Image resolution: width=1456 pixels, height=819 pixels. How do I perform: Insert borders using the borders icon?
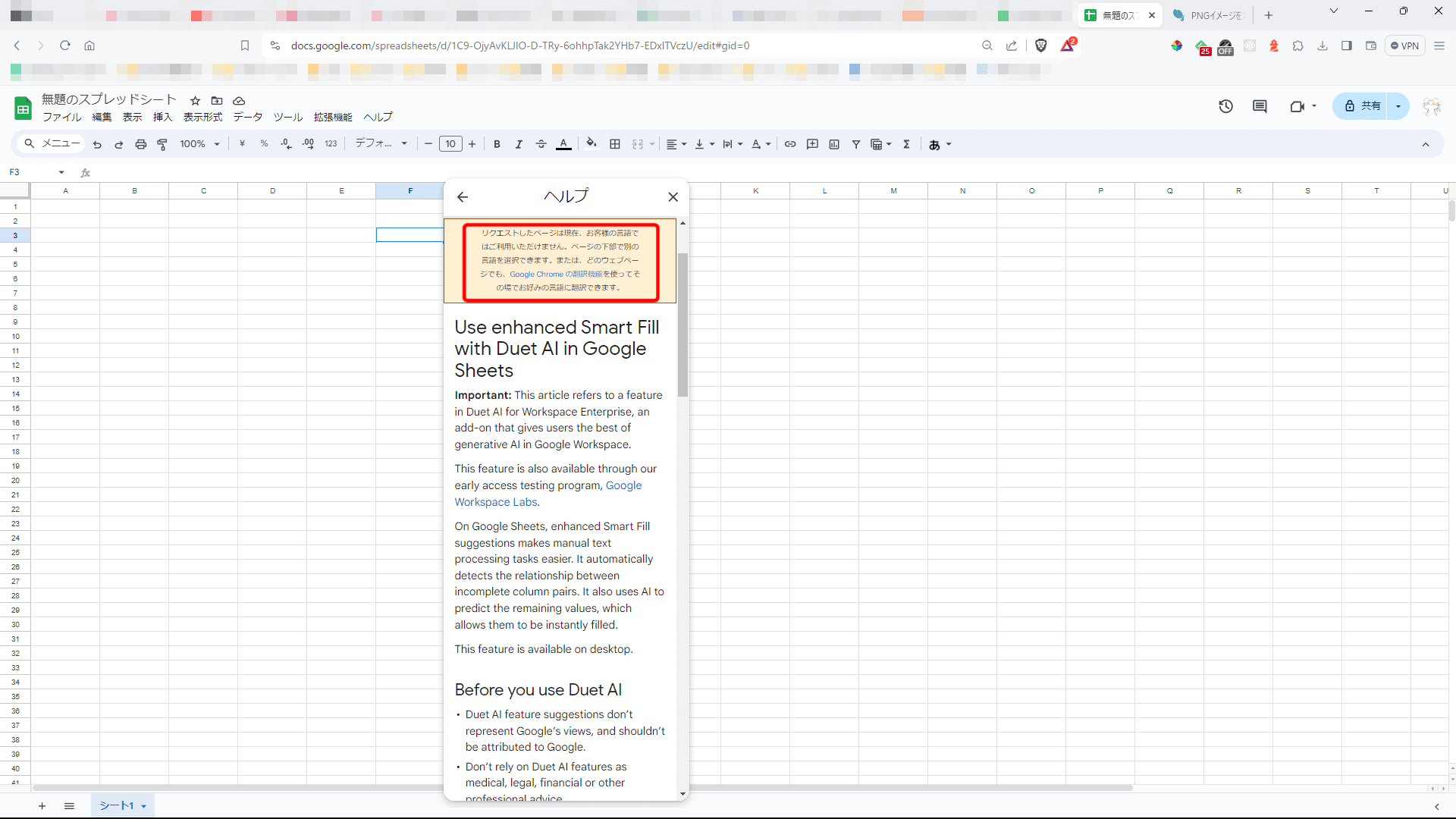(615, 144)
